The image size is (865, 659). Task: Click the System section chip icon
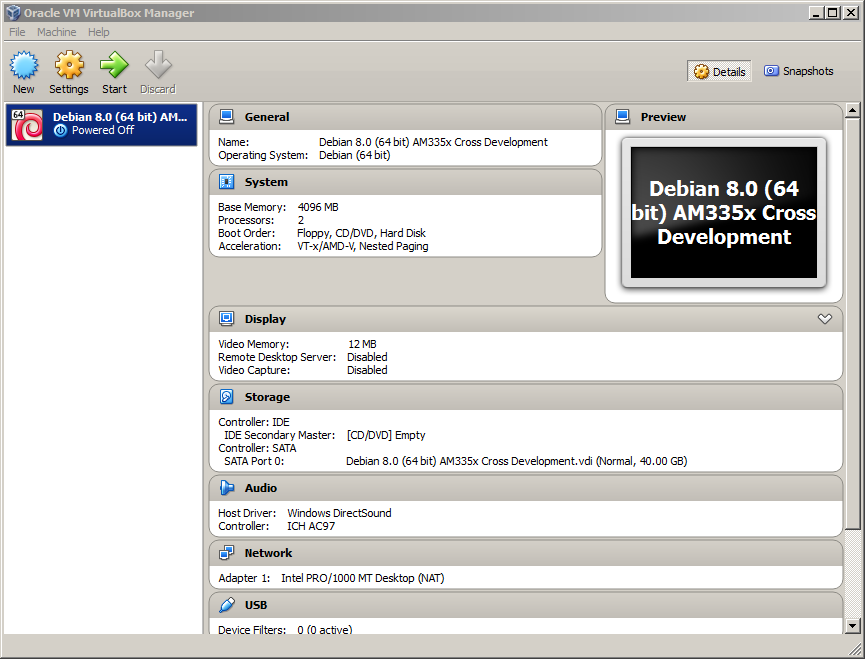[227, 181]
